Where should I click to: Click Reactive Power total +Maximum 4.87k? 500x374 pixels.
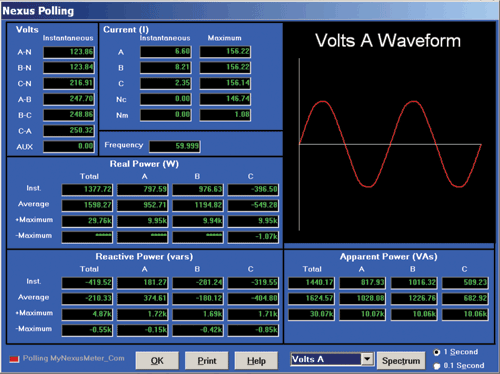(x=87, y=314)
